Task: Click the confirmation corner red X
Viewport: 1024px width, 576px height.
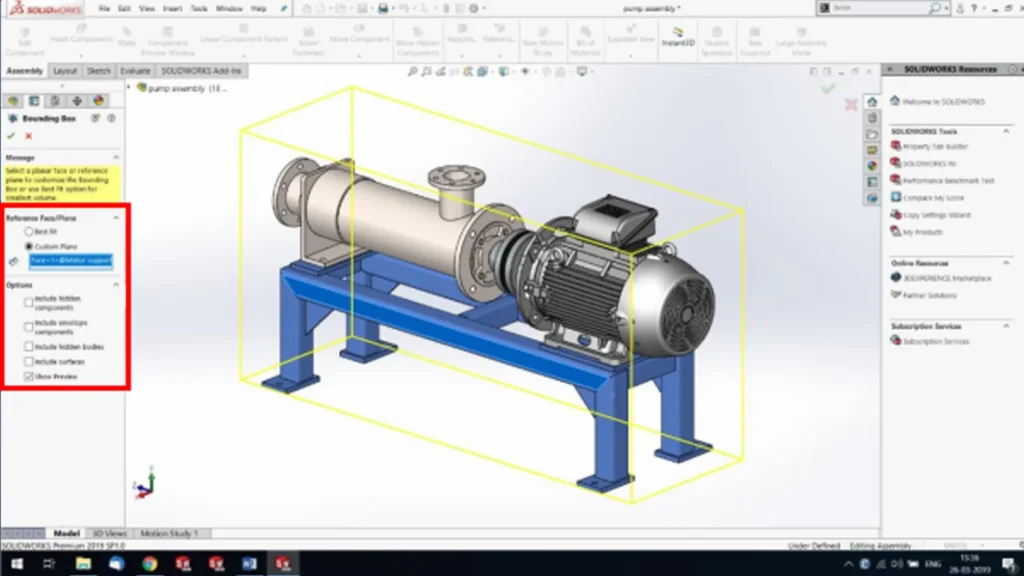Action: pyautogui.click(x=851, y=104)
